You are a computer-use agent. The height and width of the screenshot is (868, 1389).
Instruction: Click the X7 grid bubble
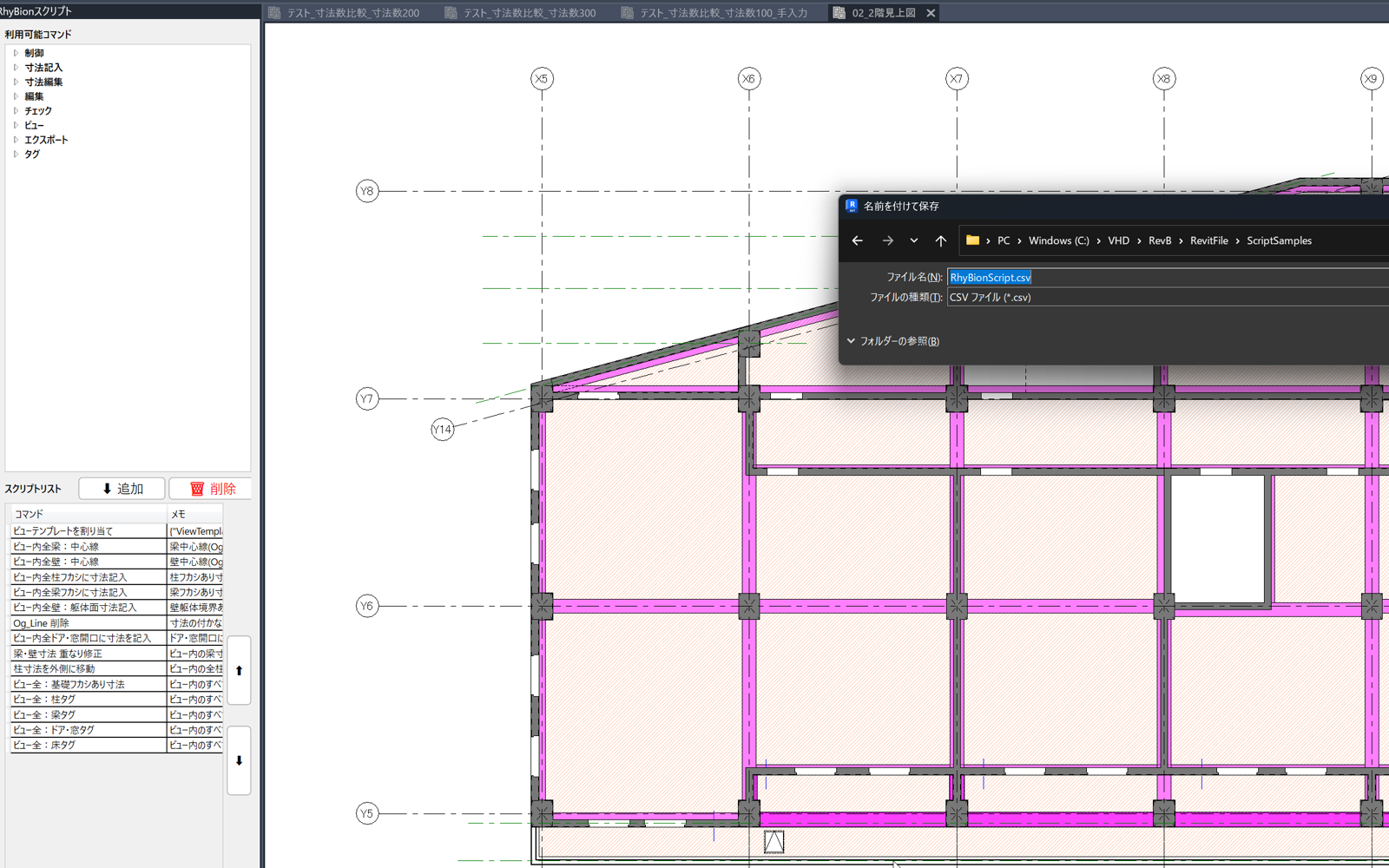957,79
